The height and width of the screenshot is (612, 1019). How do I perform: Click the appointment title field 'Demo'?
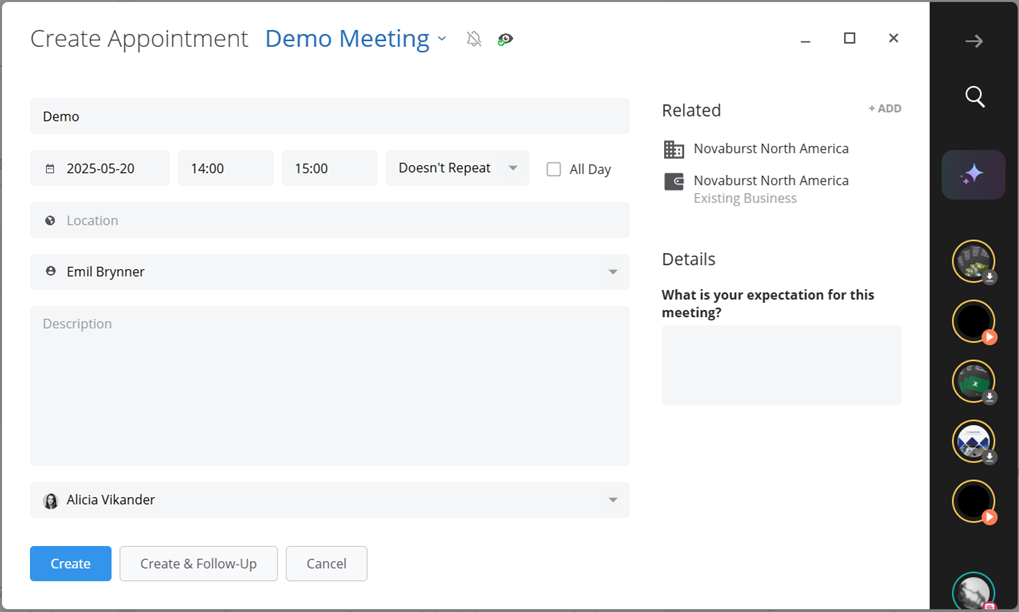[329, 116]
